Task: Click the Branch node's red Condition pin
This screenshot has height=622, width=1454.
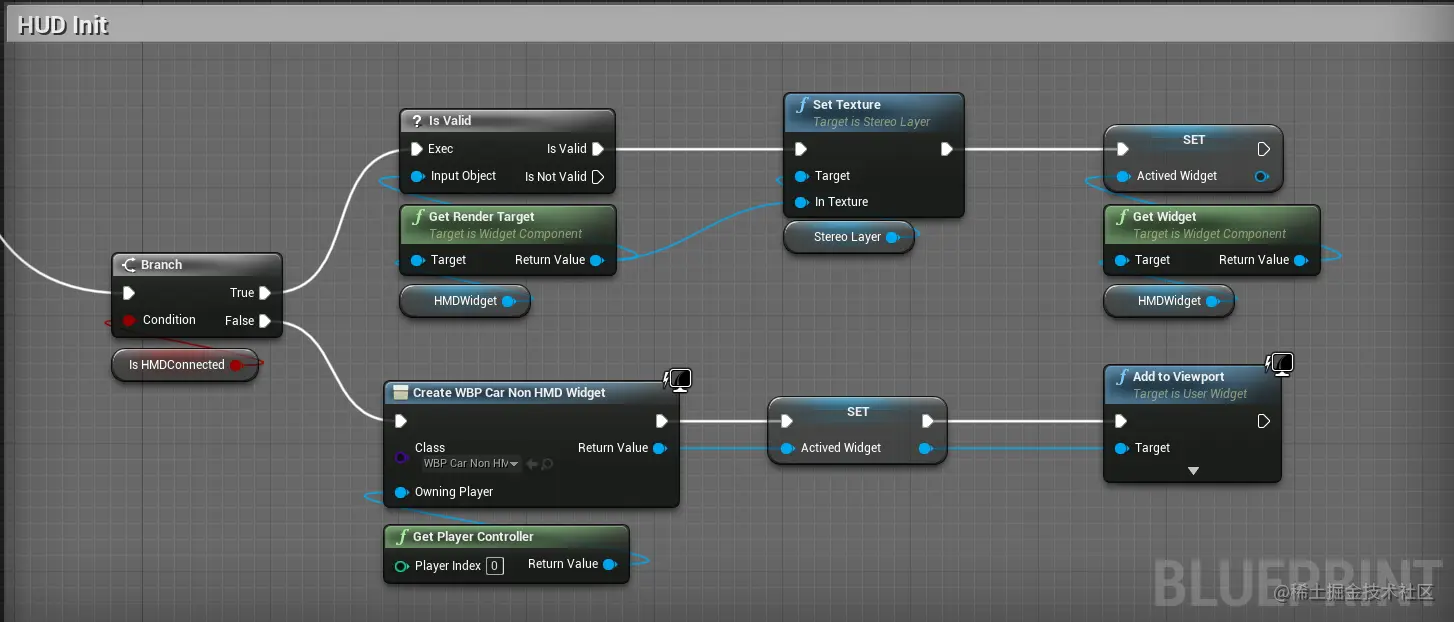Action: (129, 320)
